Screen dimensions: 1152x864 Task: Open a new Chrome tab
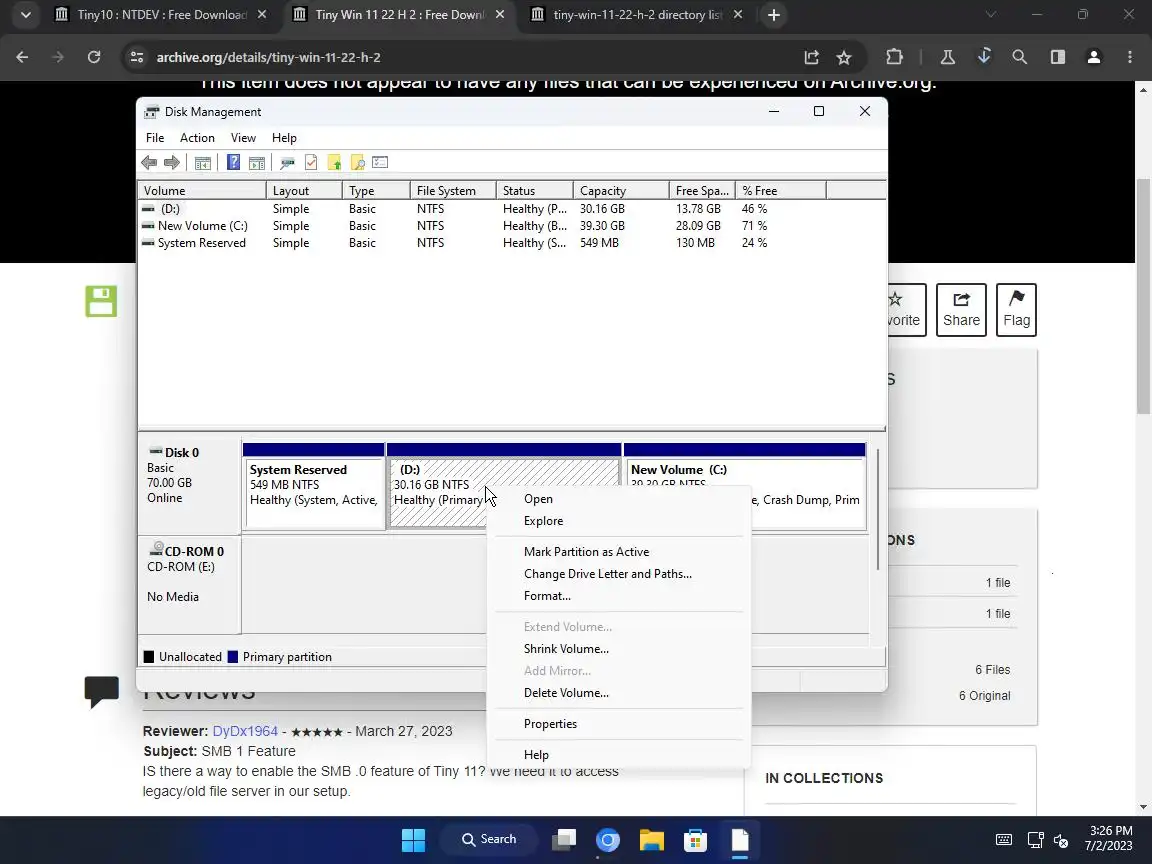774,15
